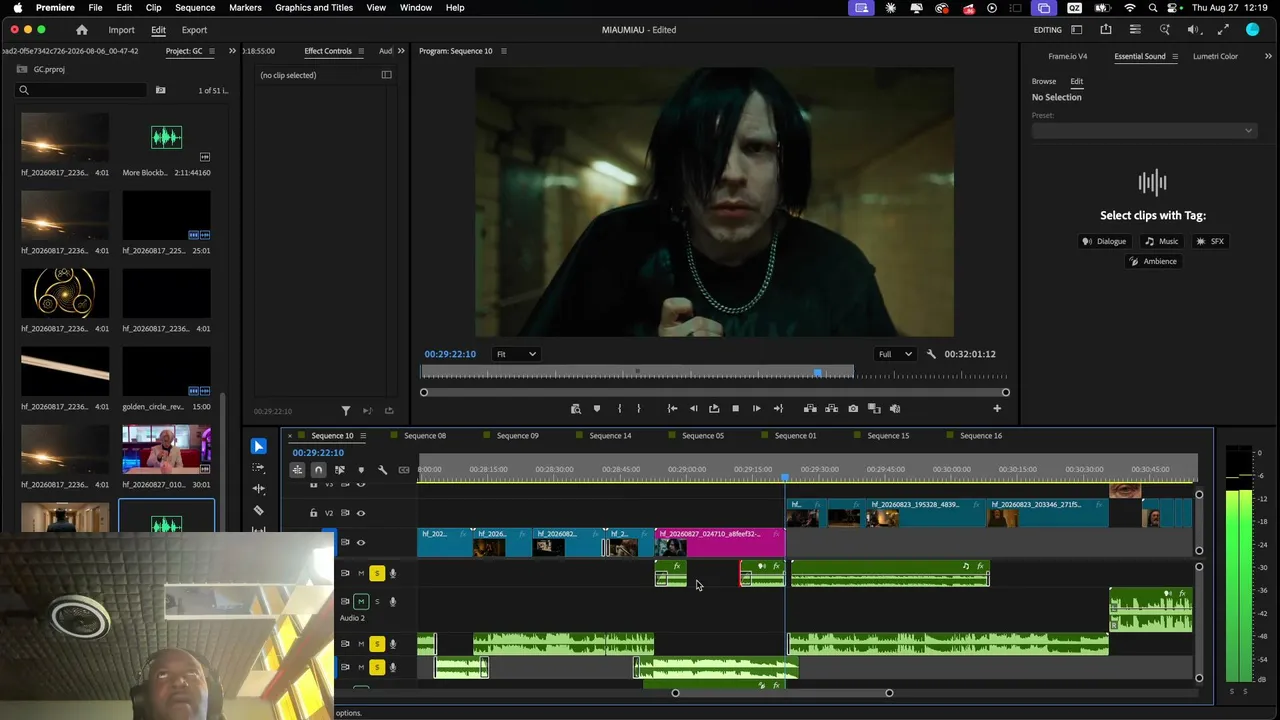The height and width of the screenshot is (720, 1280).
Task: Open Quick Export share icon
Action: [x=1106, y=30]
